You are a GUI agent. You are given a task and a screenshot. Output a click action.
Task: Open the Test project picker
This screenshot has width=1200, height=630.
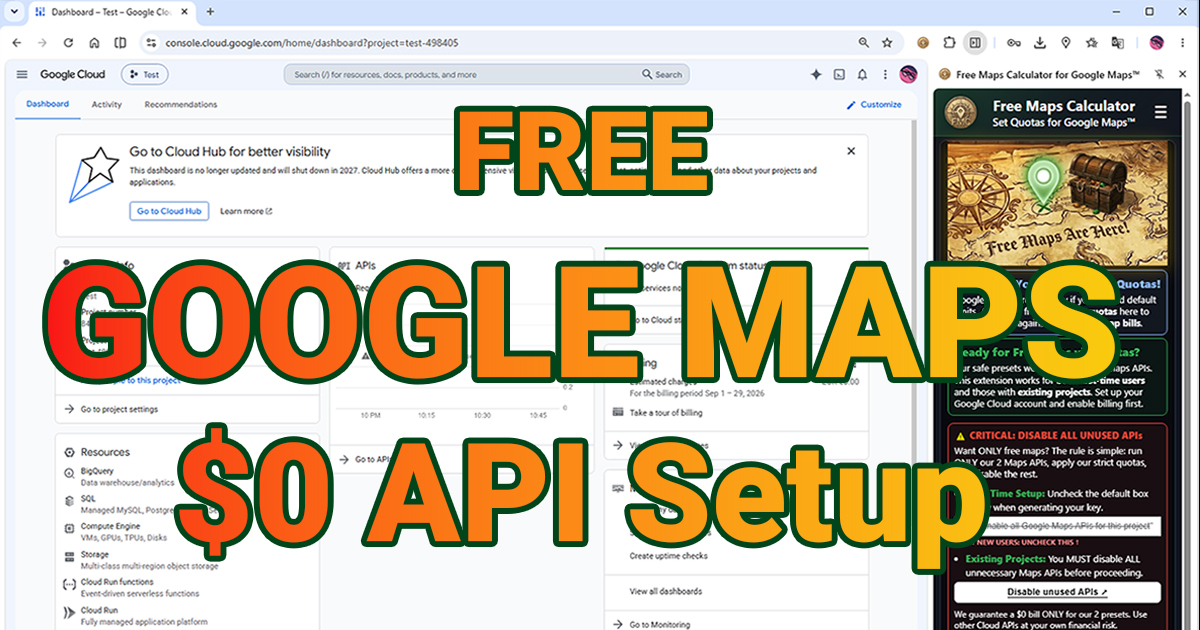pyautogui.click(x=145, y=74)
